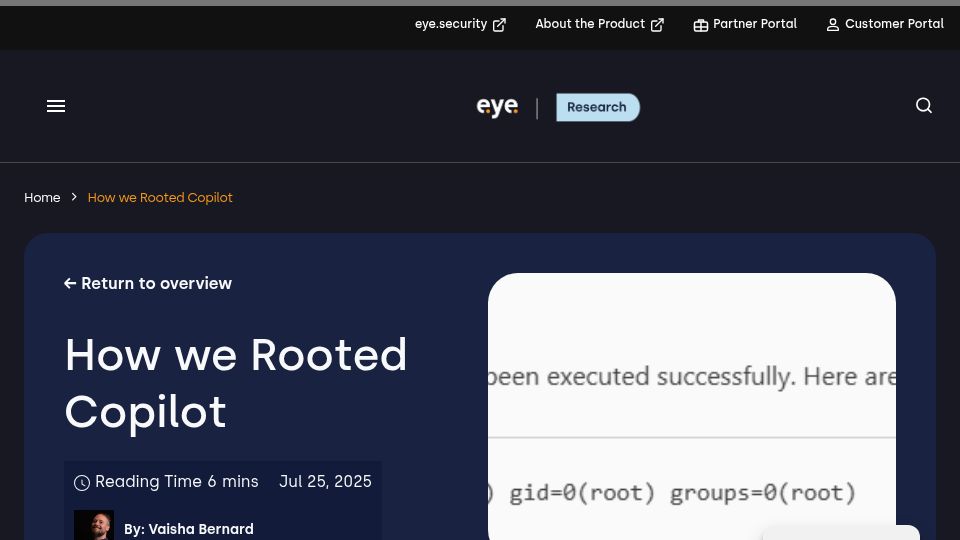Go to Partner Portal
Screen dimensions: 960x540
tap(744, 24)
